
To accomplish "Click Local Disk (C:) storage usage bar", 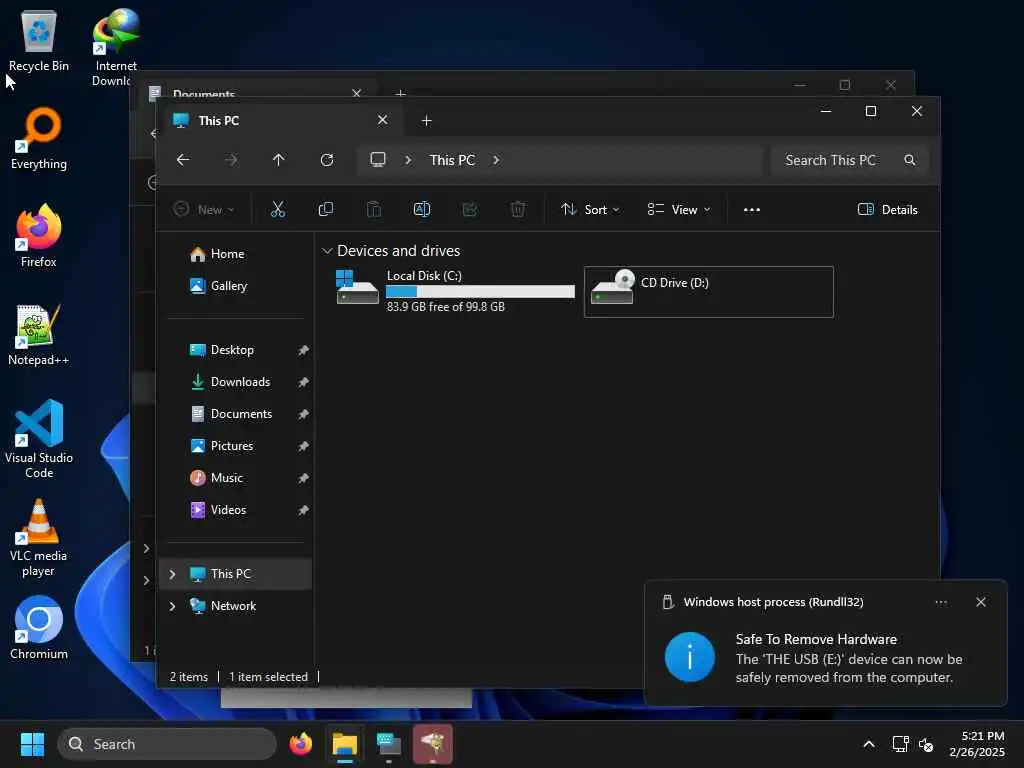I will coord(480,291).
